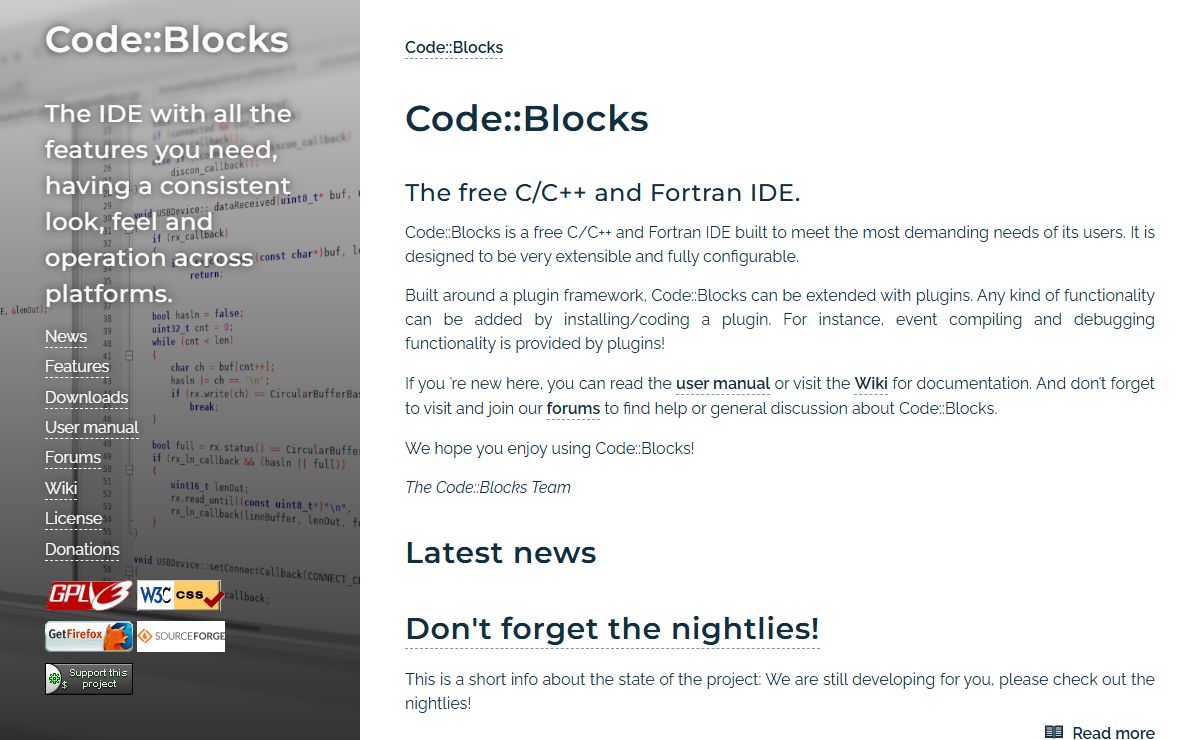Open the SourceForge badge
The width and height of the screenshot is (1200, 740).
point(181,636)
